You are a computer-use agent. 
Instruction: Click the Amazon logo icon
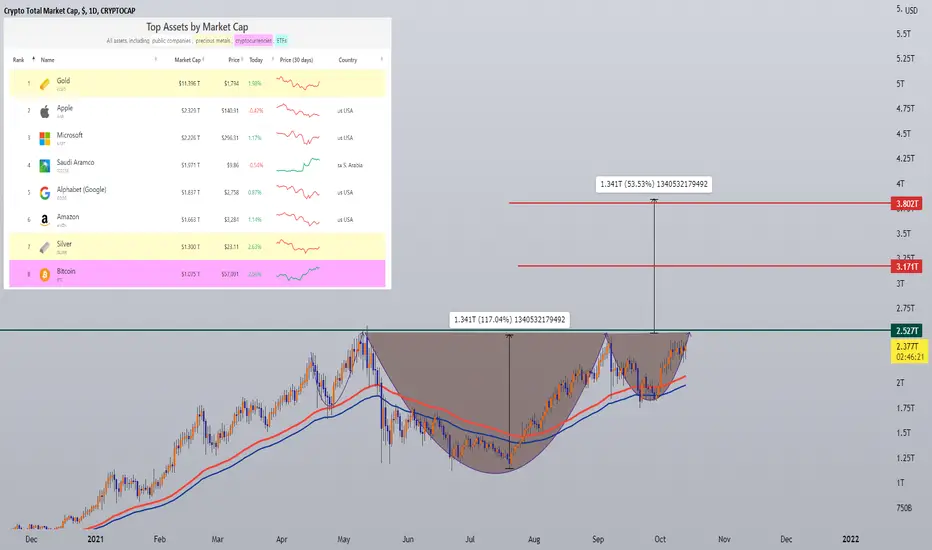(45, 220)
